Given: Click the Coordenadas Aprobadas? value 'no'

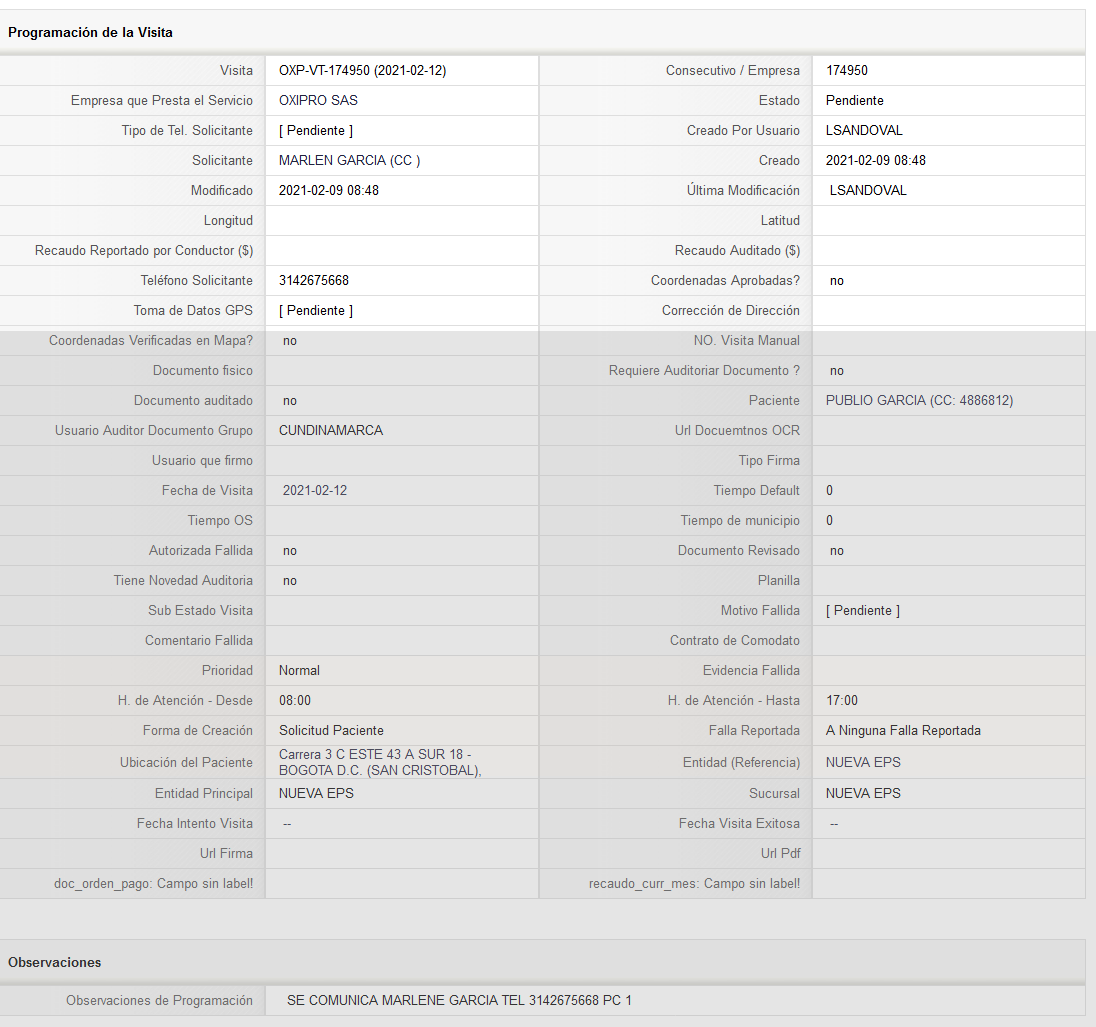Looking at the screenshot, I should click(x=837, y=281).
